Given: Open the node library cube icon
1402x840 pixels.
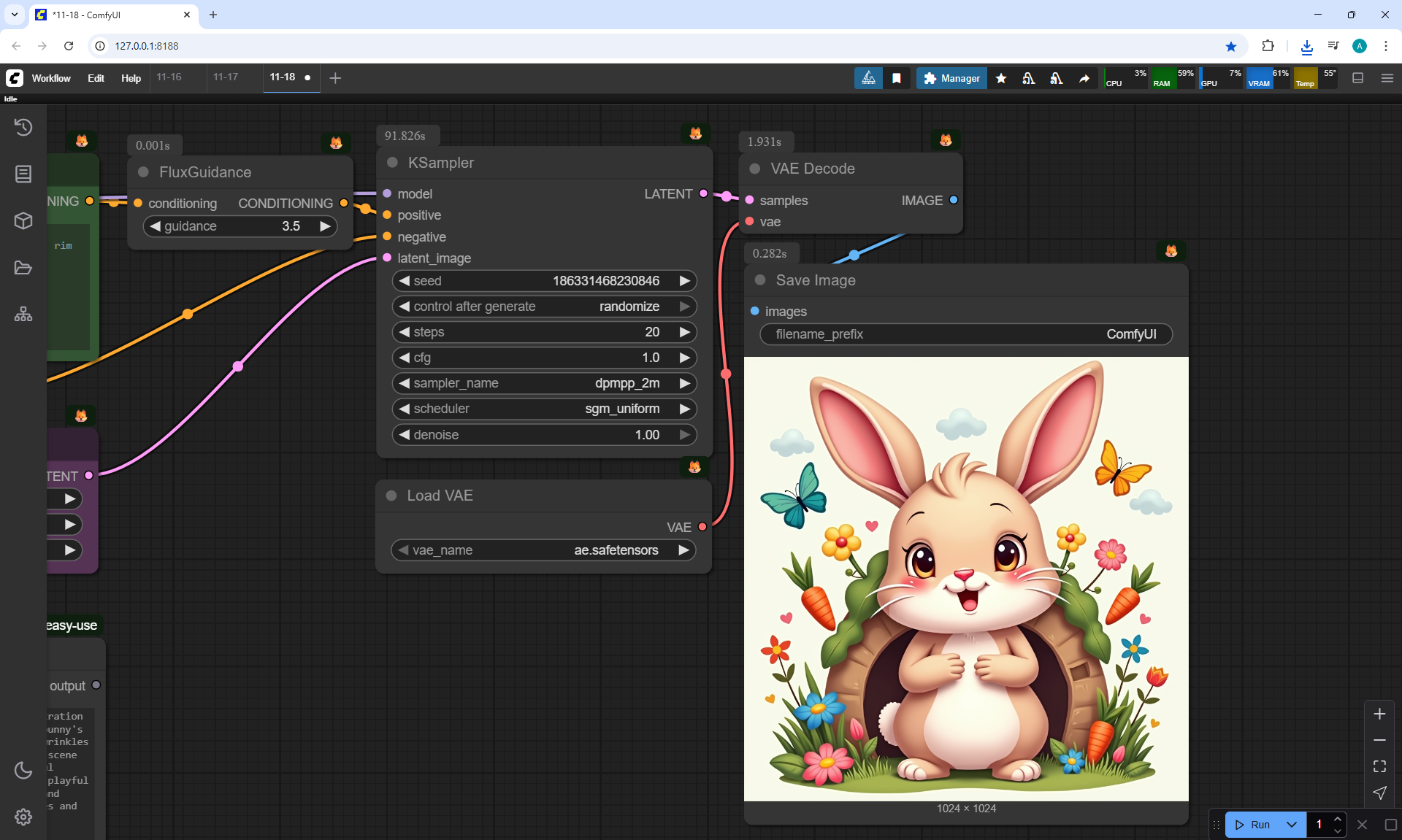Looking at the screenshot, I should pos(23,220).
